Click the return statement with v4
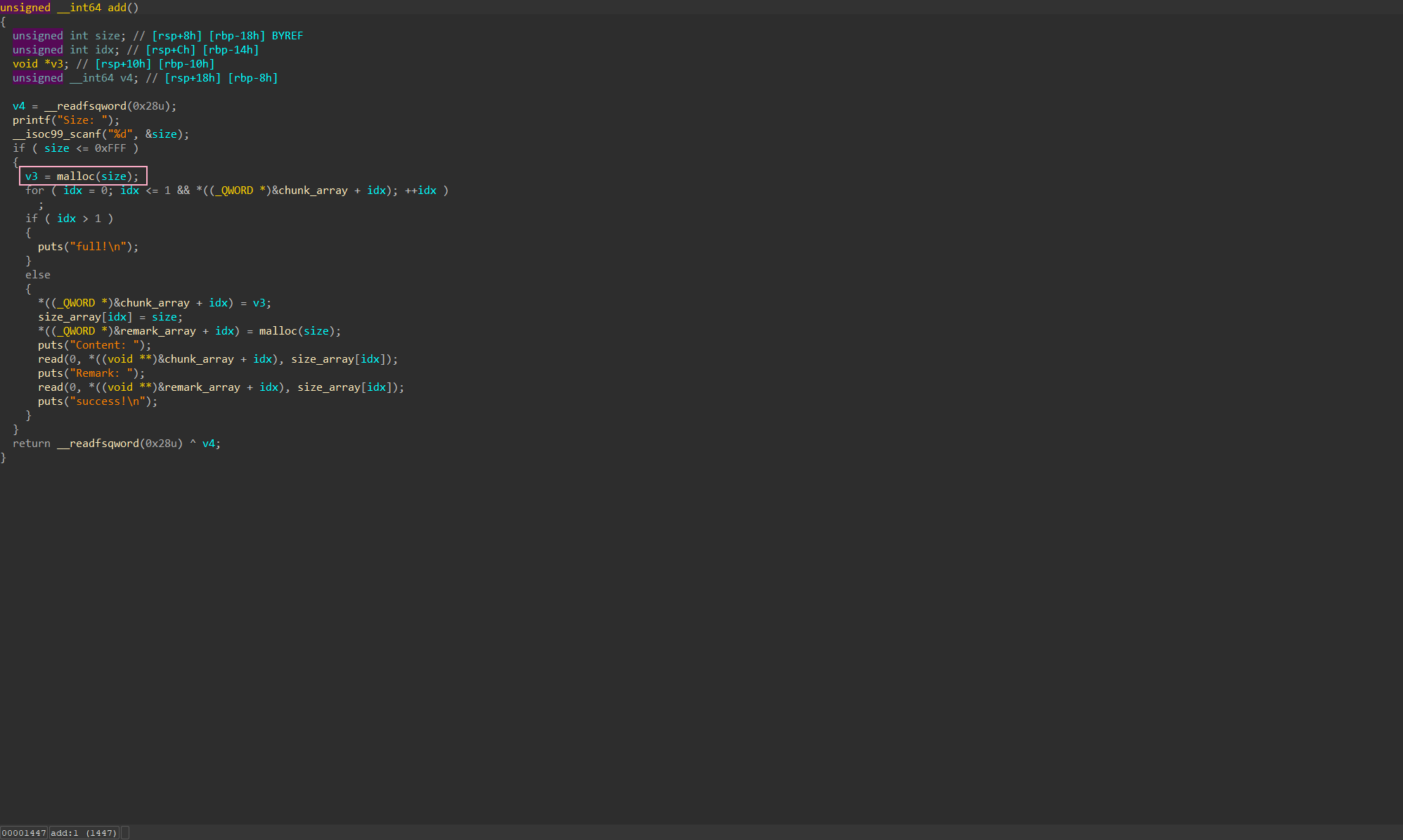The height and width of the screenshot is (840, 1403). (x=117, y=444)
